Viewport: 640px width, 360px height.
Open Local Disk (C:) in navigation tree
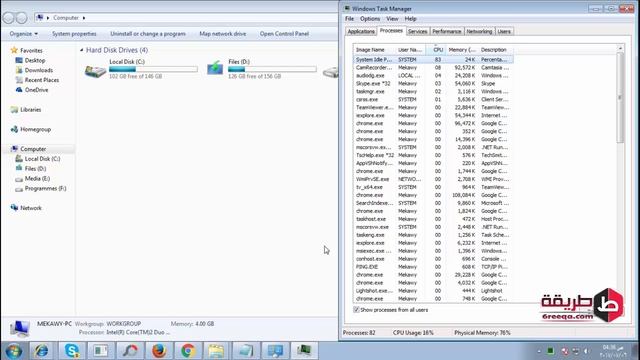(38, 159)
